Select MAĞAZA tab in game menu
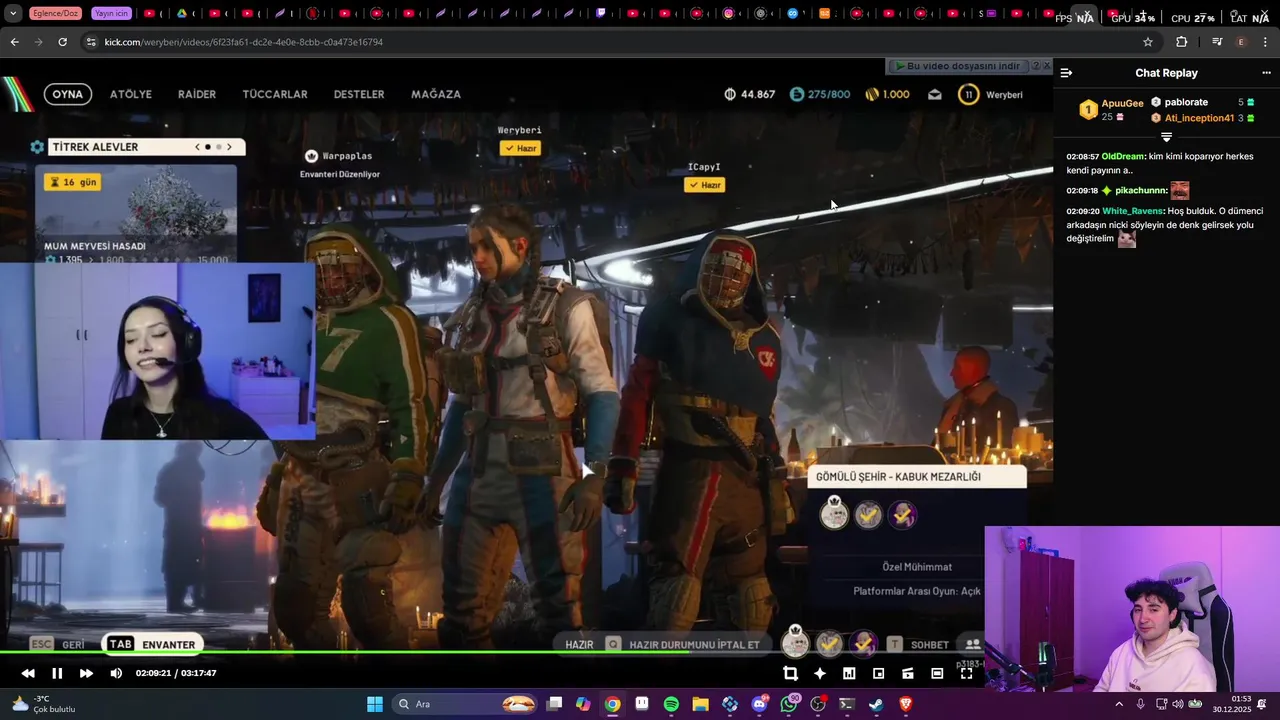This screenshot has height=720, width=1280. [x=436, y=94]
